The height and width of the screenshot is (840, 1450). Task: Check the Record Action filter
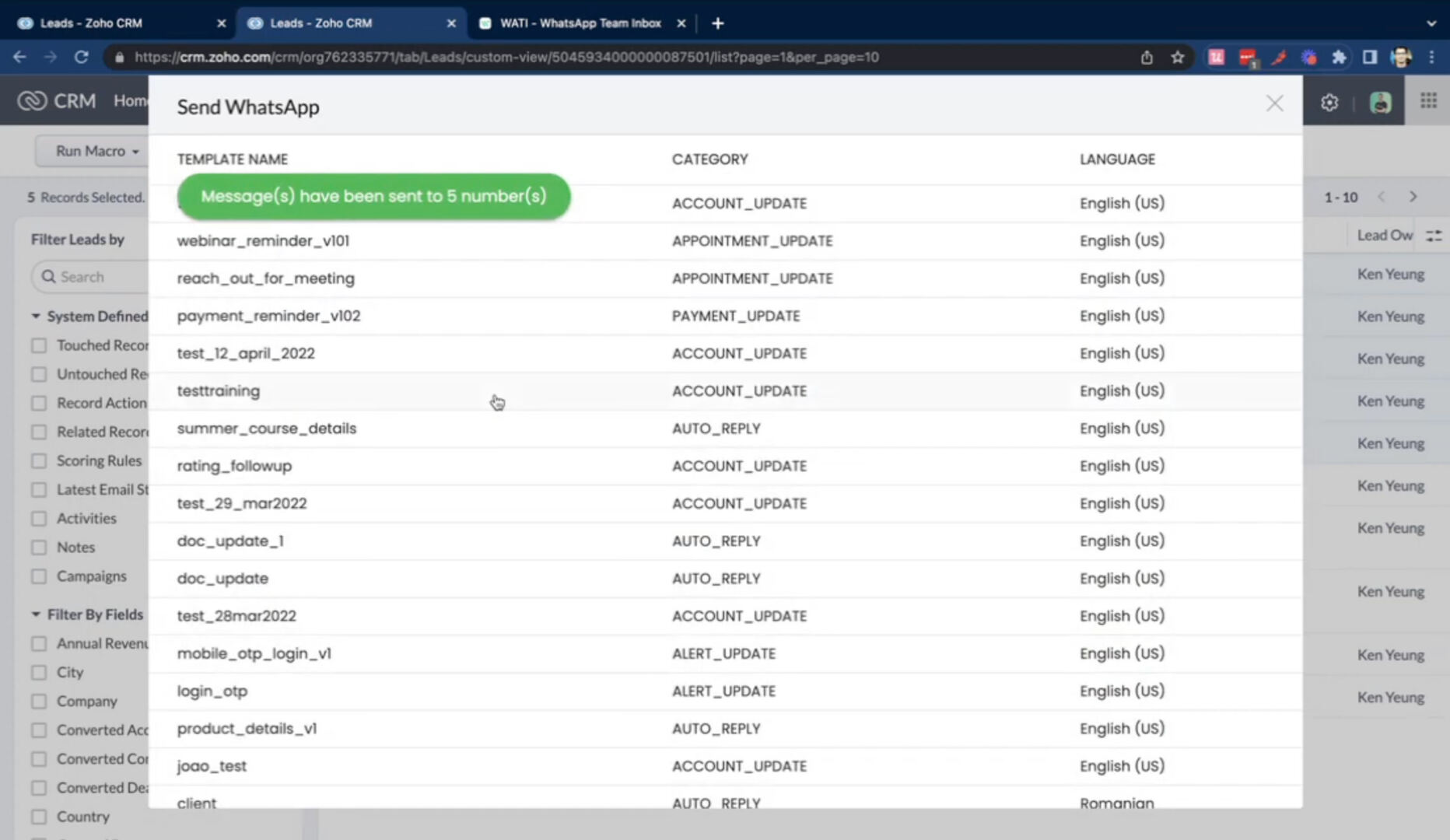(x=39, y=403)
